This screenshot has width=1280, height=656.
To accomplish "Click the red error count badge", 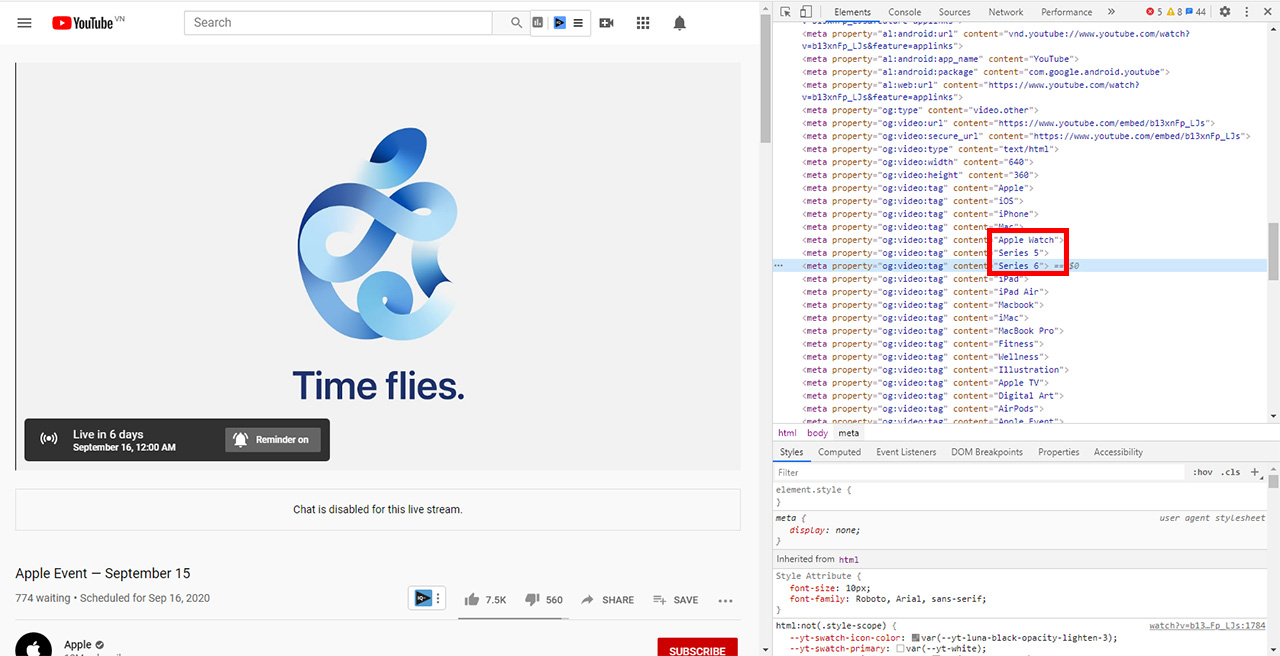I will coord(1154,12).
